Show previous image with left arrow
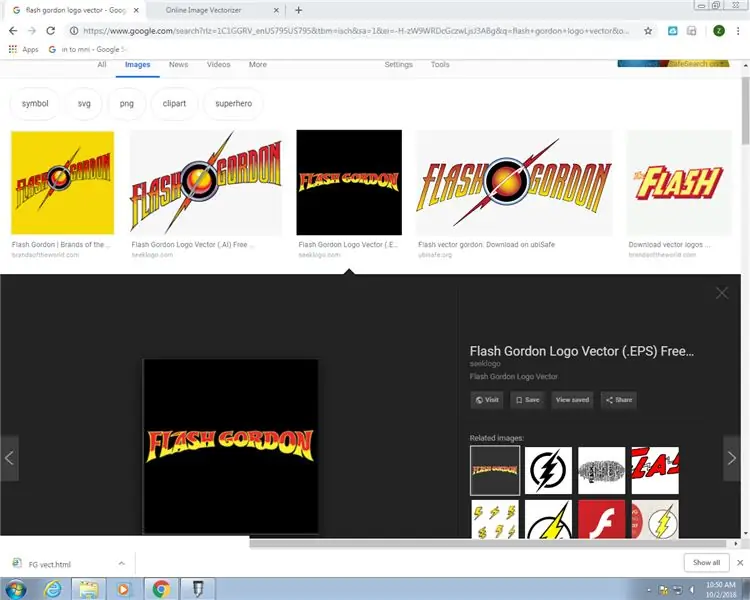 pos(10,458)
